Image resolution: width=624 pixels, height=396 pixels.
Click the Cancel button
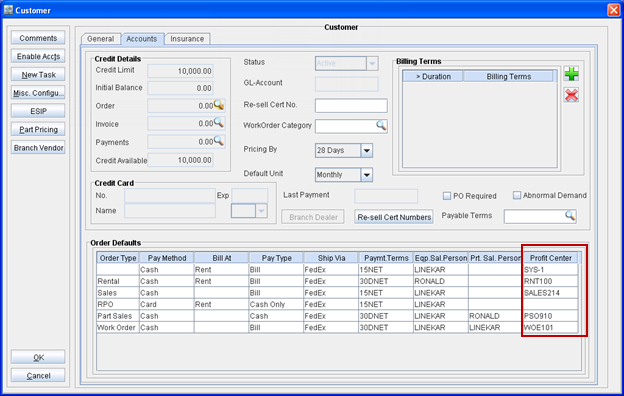point(38,376)
